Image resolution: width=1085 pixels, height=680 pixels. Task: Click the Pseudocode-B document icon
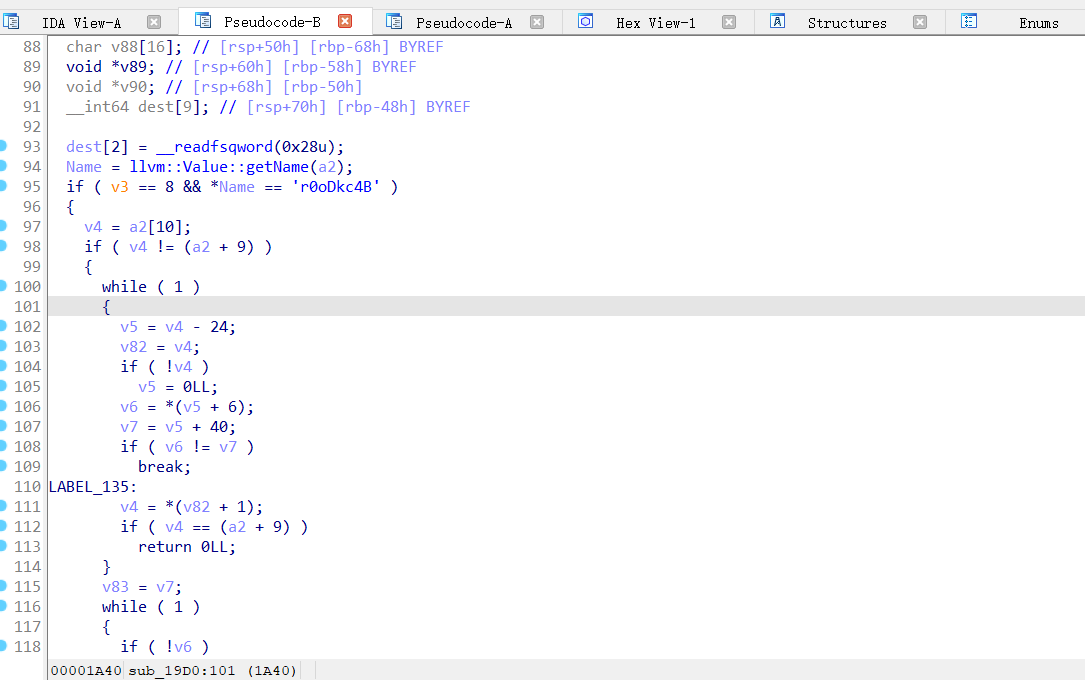(203, 21)
